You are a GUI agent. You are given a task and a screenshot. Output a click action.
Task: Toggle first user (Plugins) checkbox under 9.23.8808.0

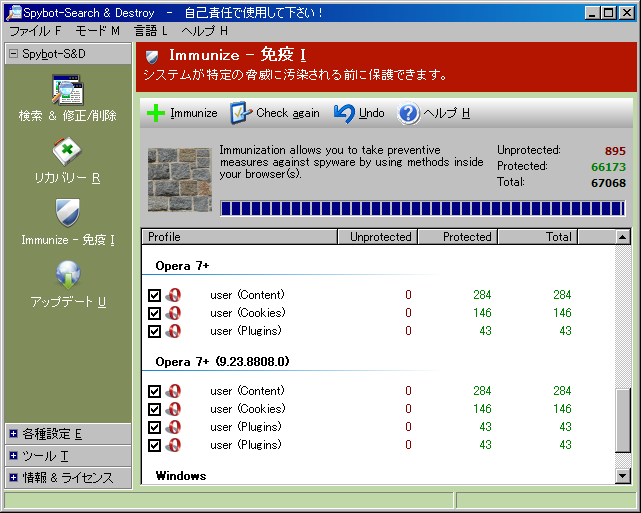[155, 427]
